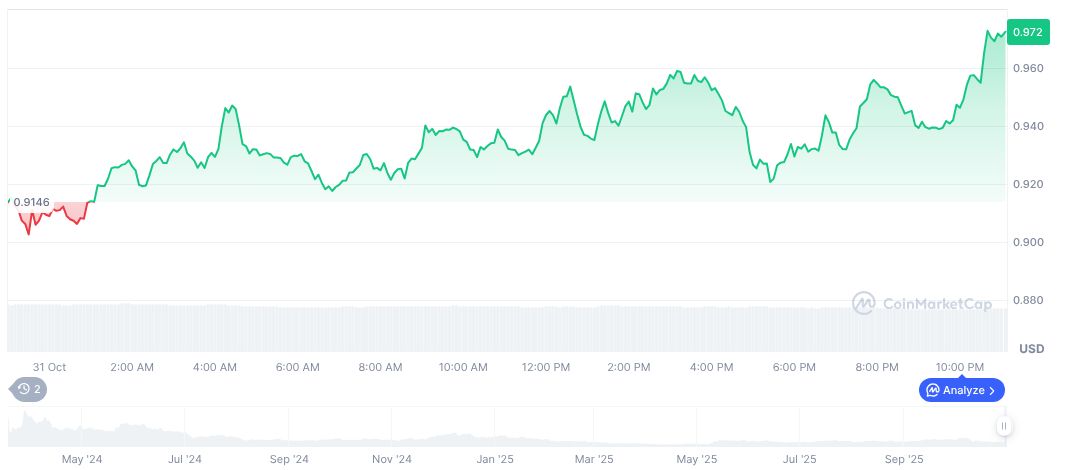Viewport: 1072px width, 470px height.
Task: Click the 12:00 PM time axis label
Action: [546, 367]
